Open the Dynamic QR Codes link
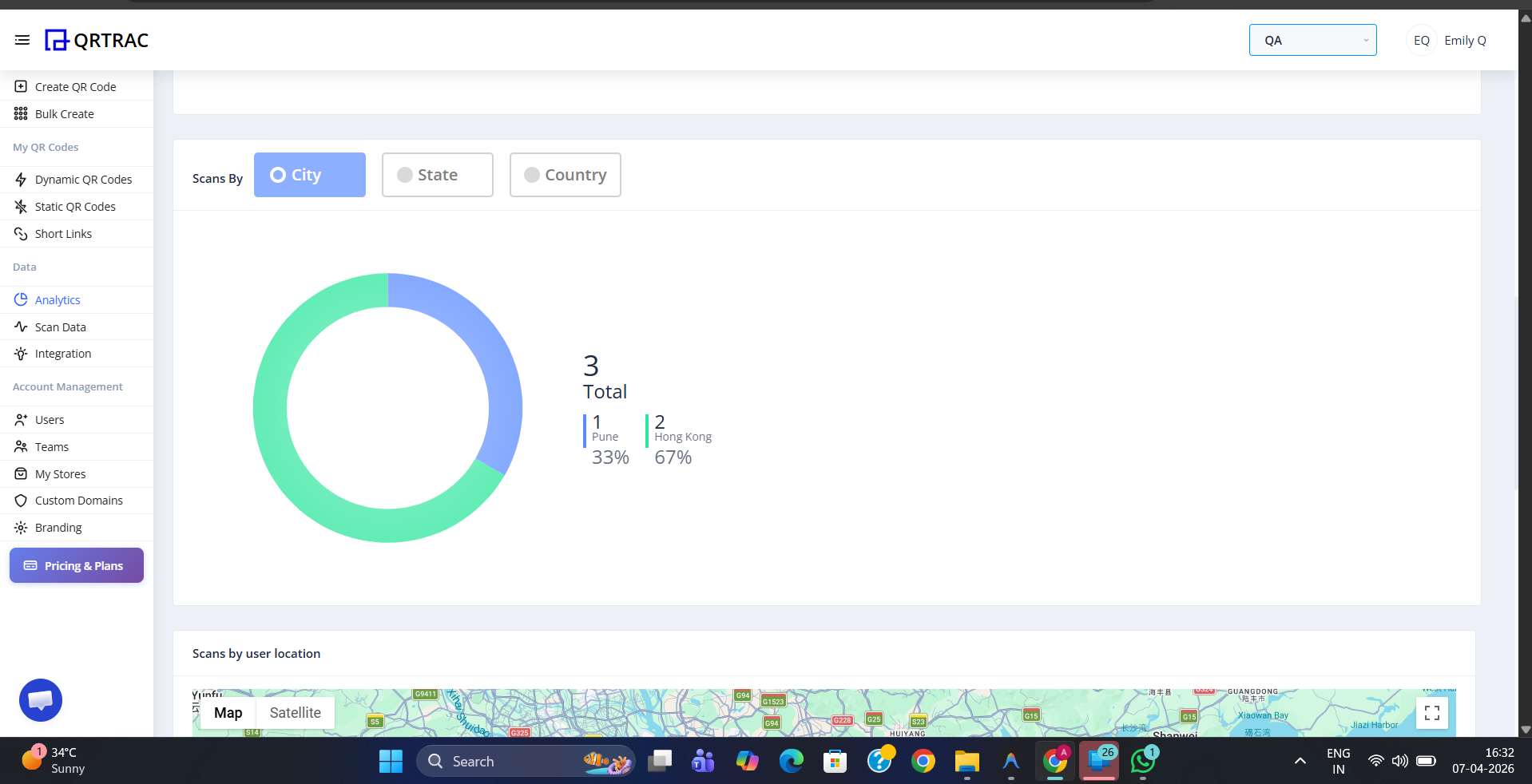Screen dimensions: 1532x784 [x=83, y=180]
